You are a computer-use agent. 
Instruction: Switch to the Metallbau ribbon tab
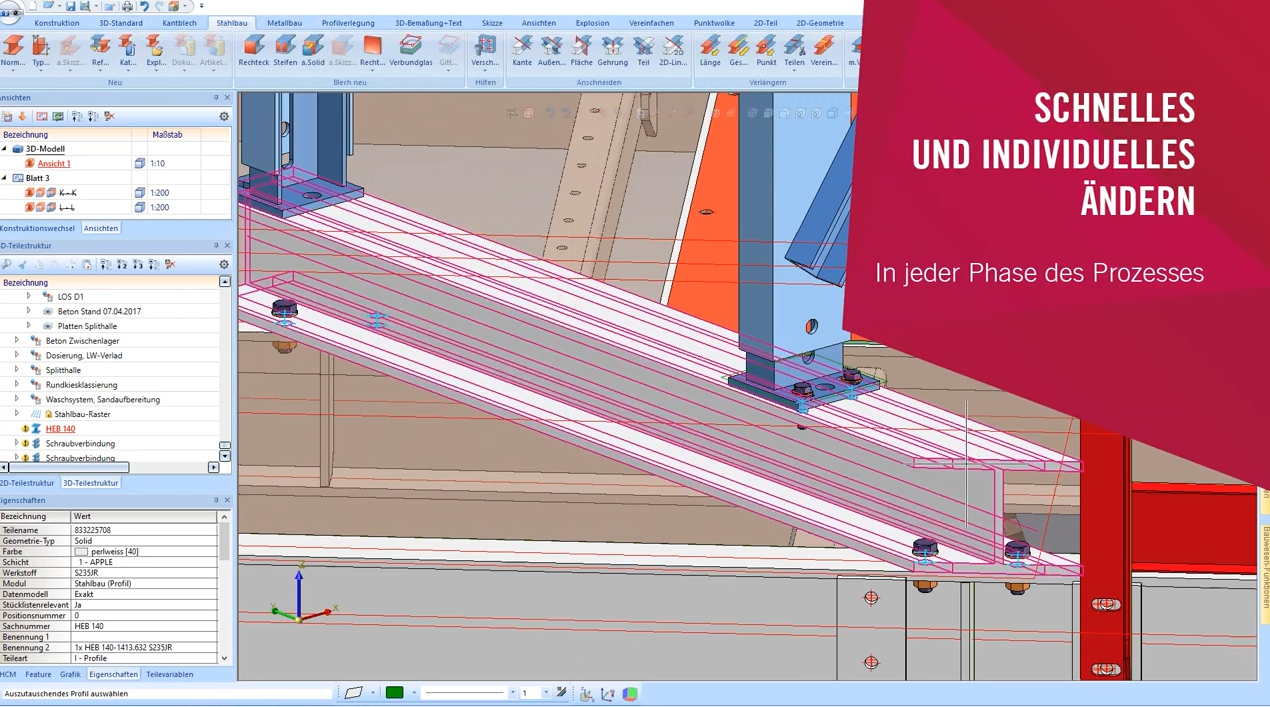tap(284, 22)
